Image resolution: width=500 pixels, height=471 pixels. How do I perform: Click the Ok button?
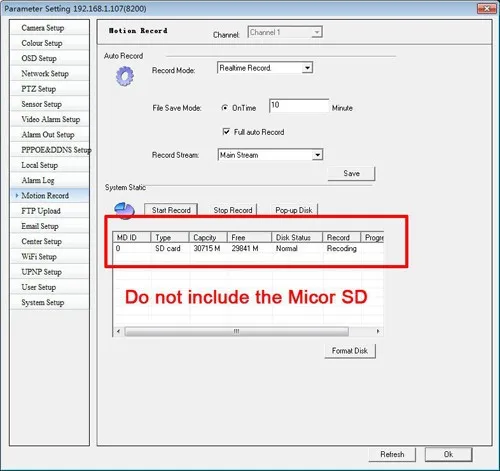click(x=448, y=454)
